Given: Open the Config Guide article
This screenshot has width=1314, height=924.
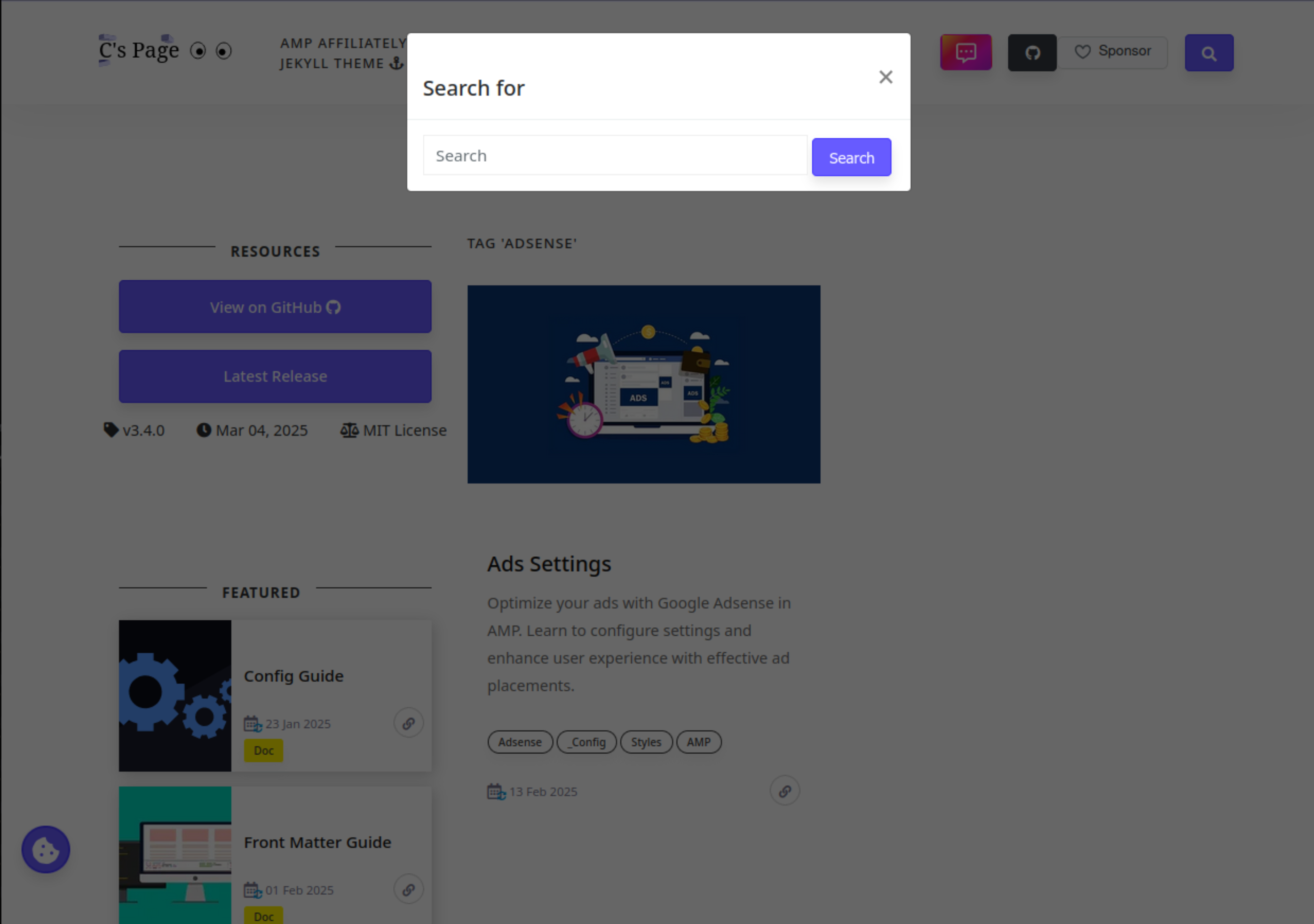Looking at the screenshot, I should tap(293, 676).
